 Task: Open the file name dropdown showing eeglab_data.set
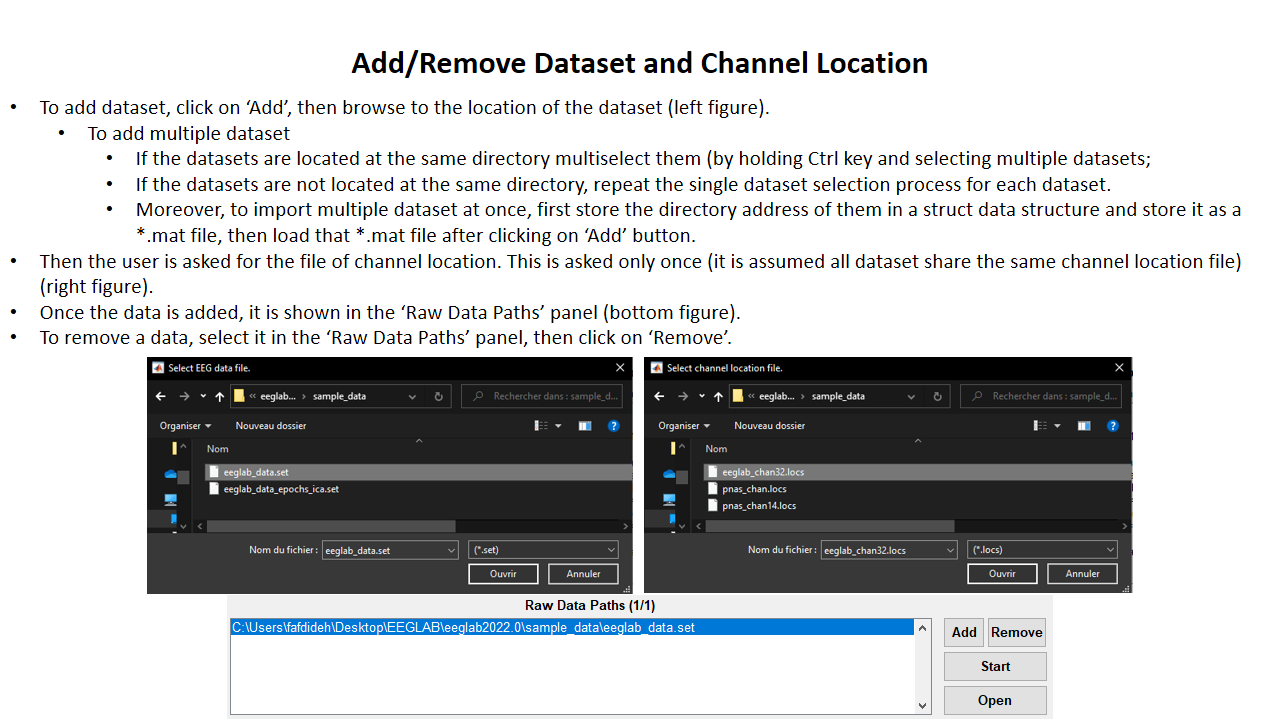(451, 550)
